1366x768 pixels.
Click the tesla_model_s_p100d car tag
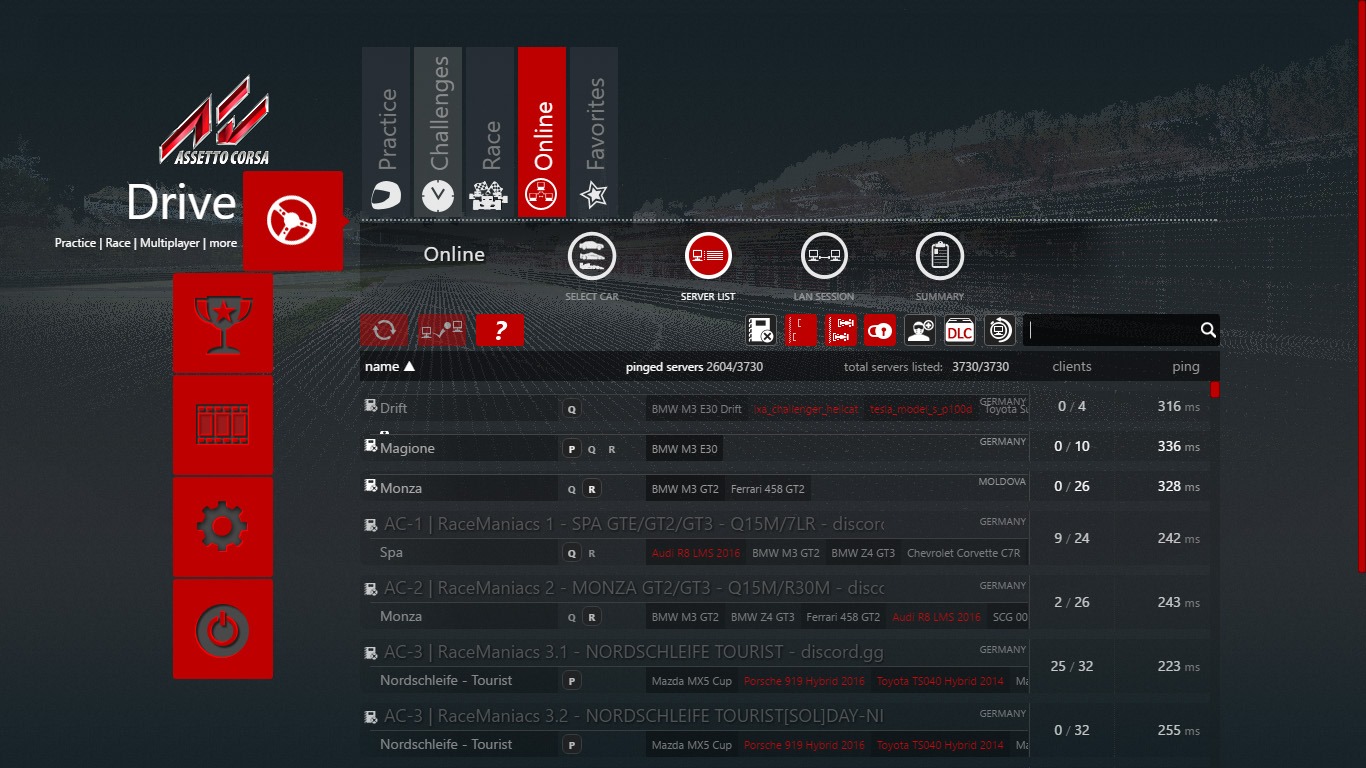(921, 409)
